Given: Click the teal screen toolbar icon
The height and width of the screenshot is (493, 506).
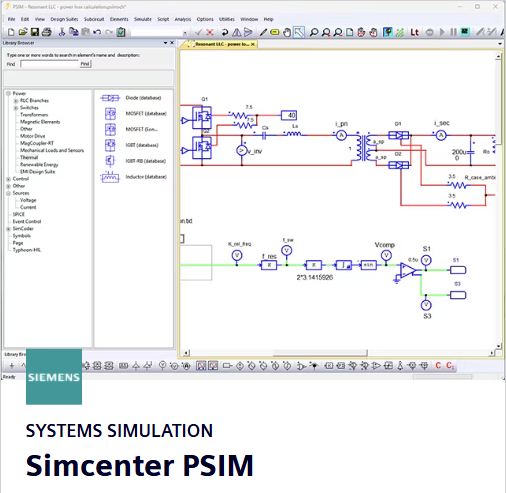Looking at the screenshot, I should pyautogui.click(x=465, y=32).
